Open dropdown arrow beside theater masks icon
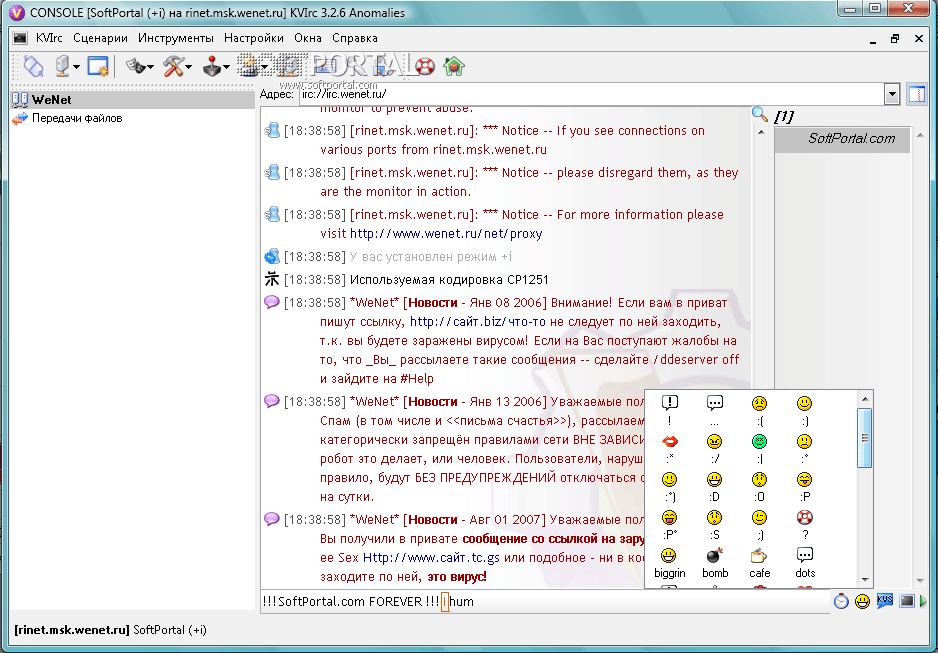The height and width of the screenshot is (653, 938). [150, 67]
